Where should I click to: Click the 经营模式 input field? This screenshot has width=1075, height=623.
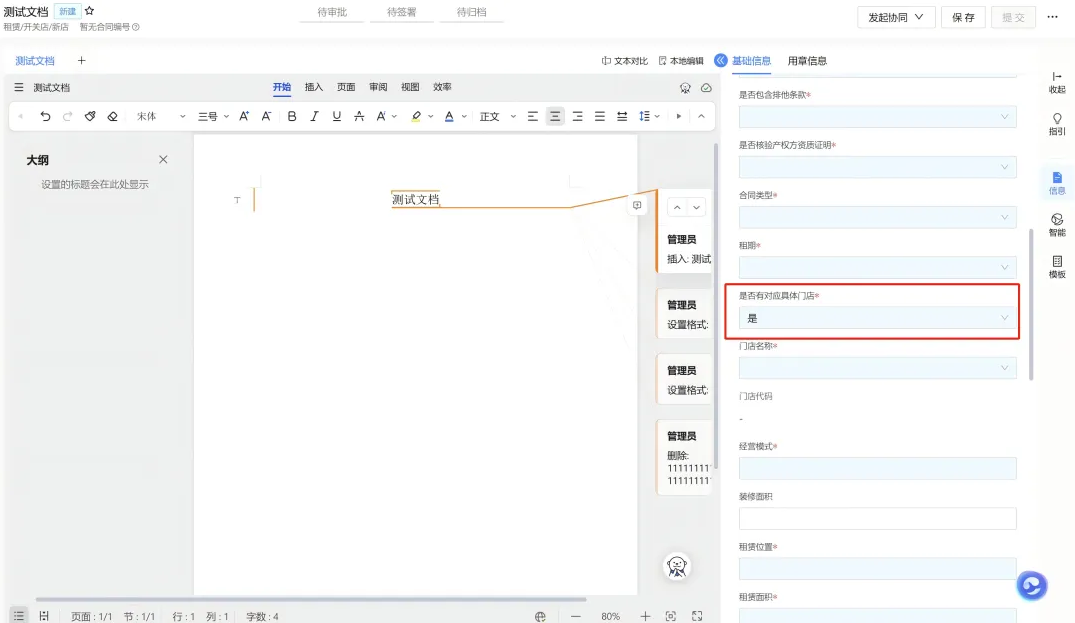pos(877,469)
